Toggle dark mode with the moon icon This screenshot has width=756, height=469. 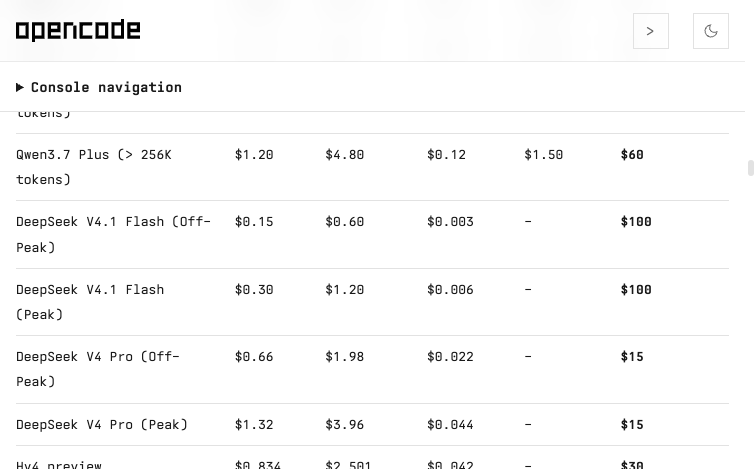tap(711, 31)
